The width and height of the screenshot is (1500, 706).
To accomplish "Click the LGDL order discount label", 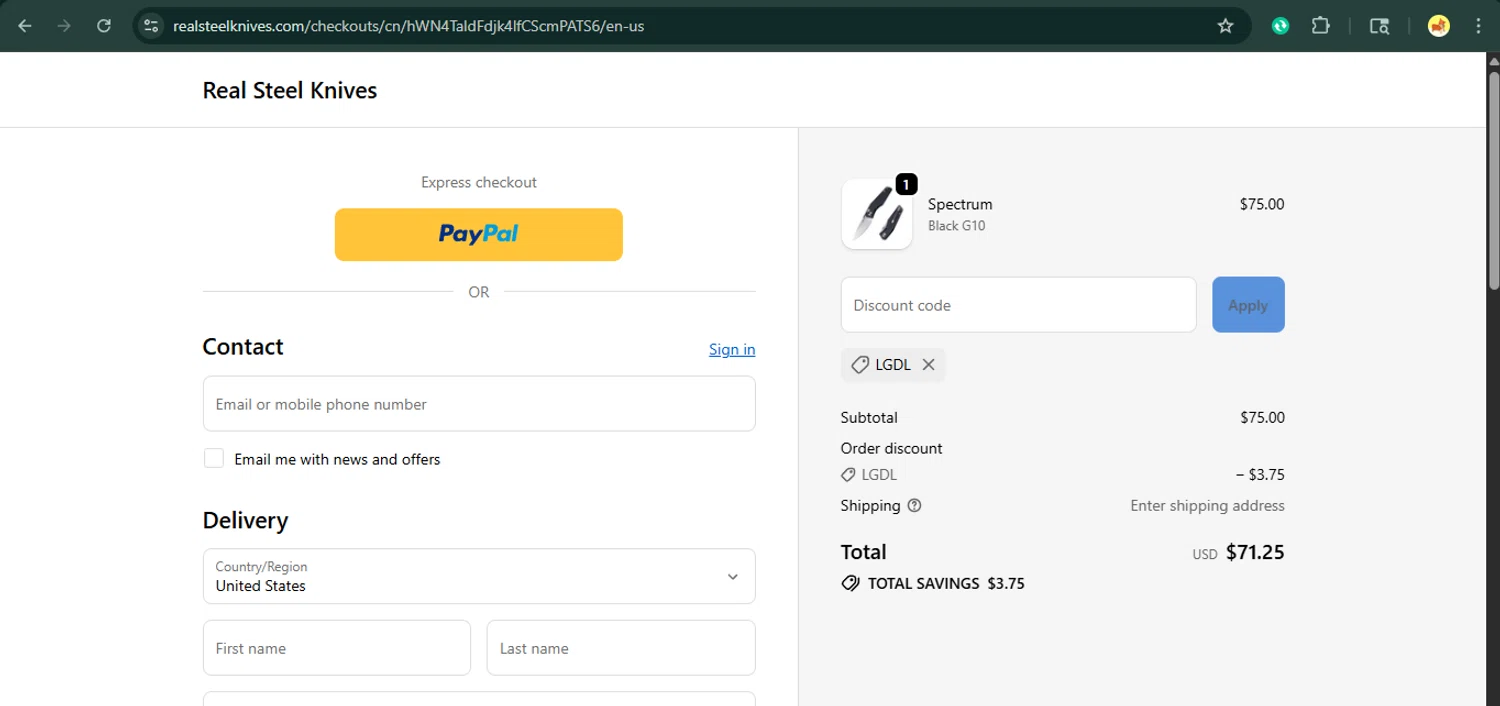I will [880, 475].
